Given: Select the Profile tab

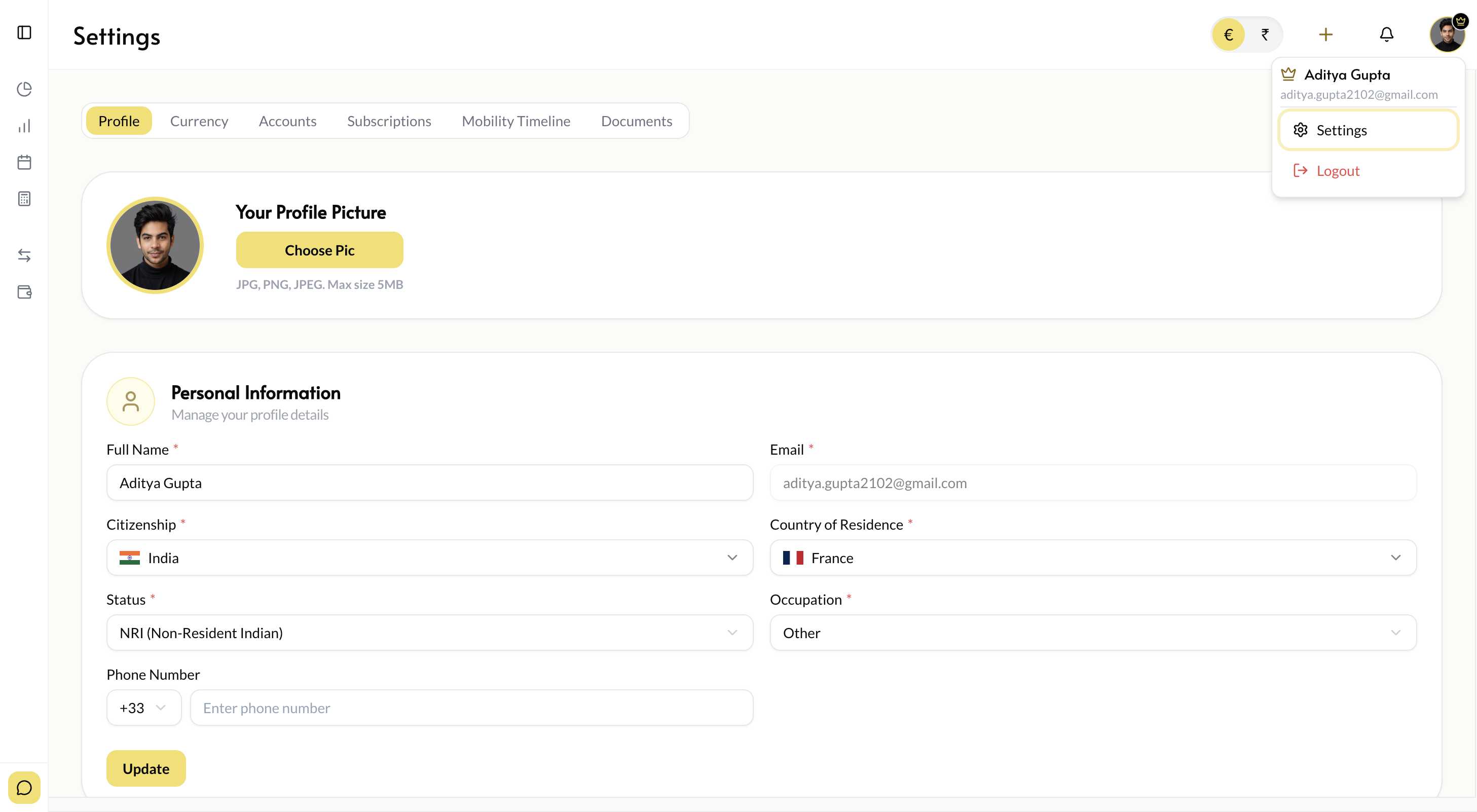Looking at the screenshot, I should [119, 121].
